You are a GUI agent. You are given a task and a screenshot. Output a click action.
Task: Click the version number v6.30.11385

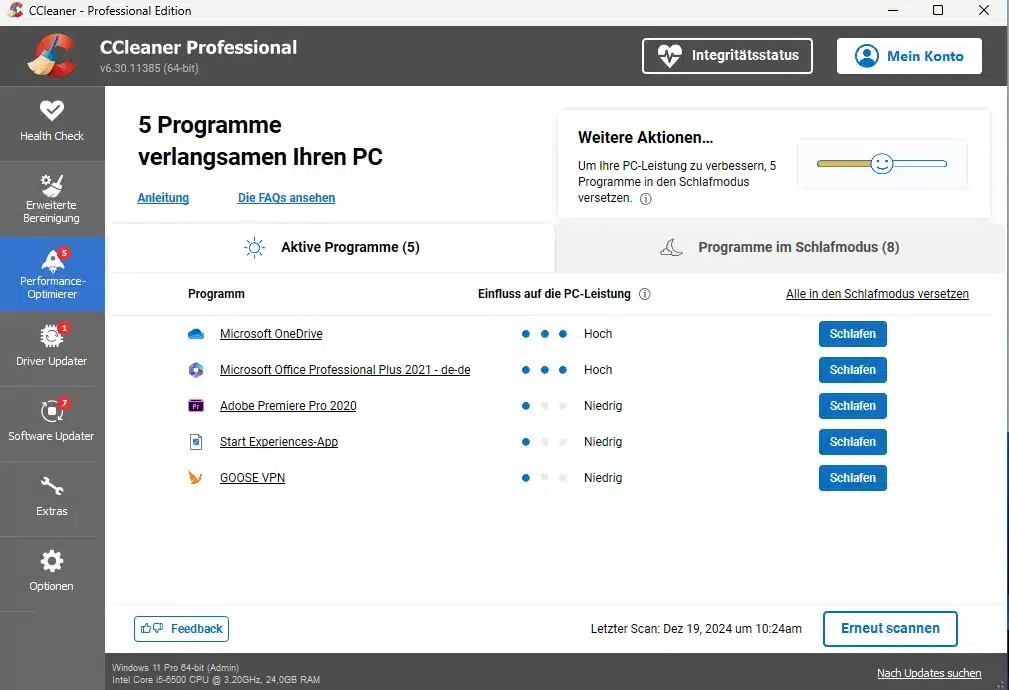coord(149,68)
